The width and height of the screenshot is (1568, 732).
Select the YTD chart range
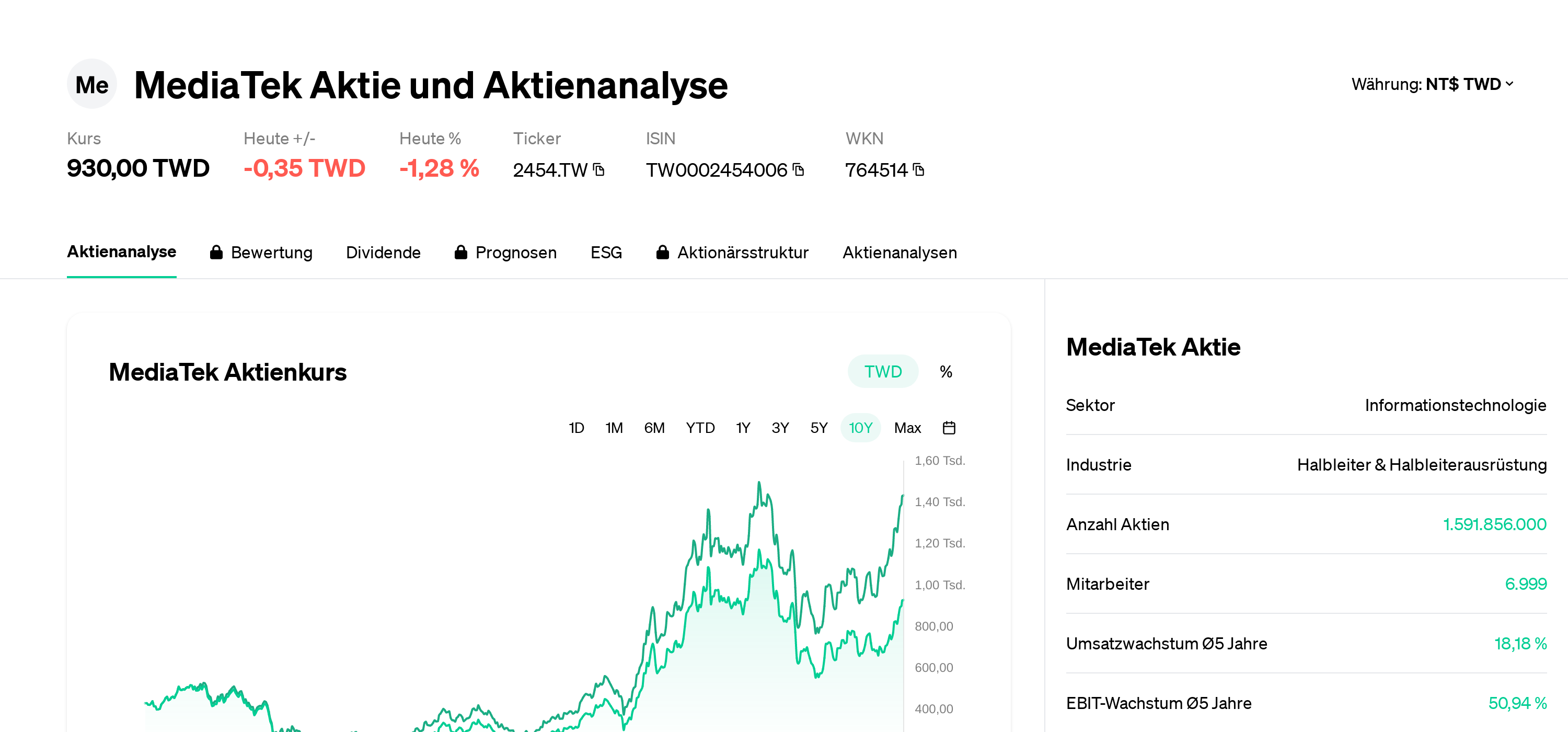click(700, 428)
